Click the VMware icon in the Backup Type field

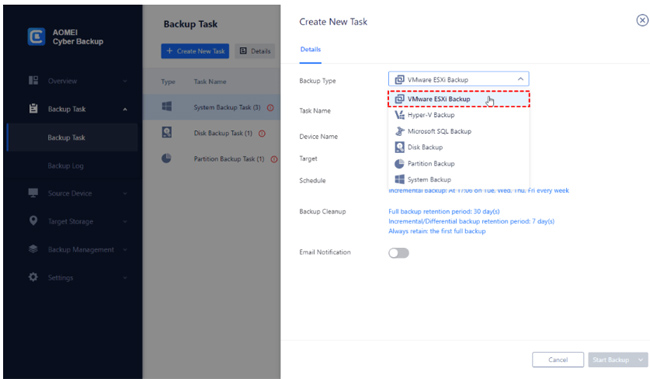(399, 79)
